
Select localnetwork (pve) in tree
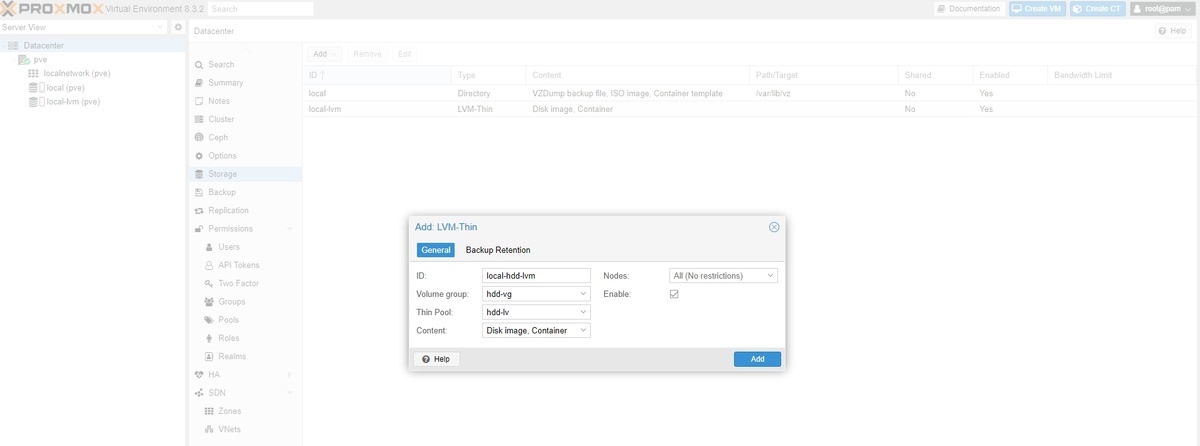76,74
